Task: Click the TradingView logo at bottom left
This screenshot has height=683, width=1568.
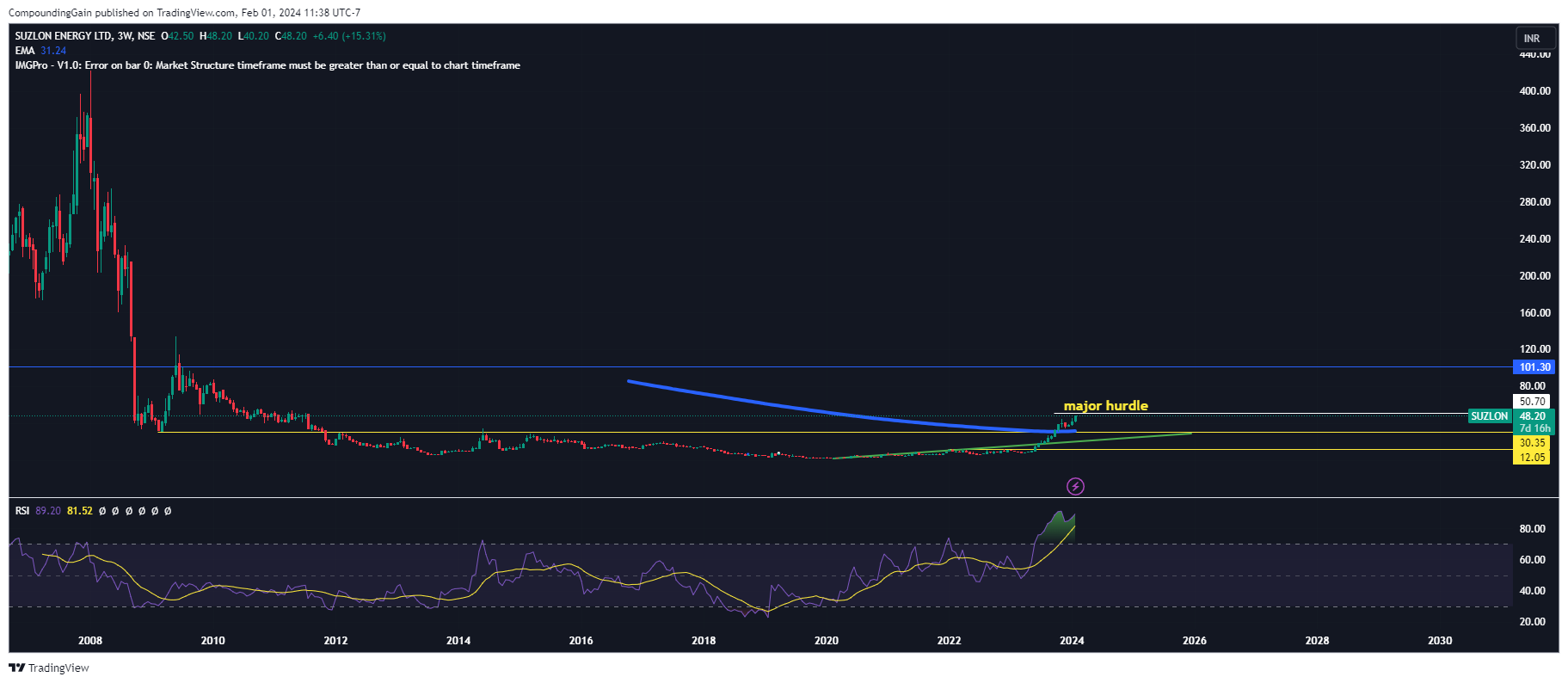Action: click(x=49, y=668)
